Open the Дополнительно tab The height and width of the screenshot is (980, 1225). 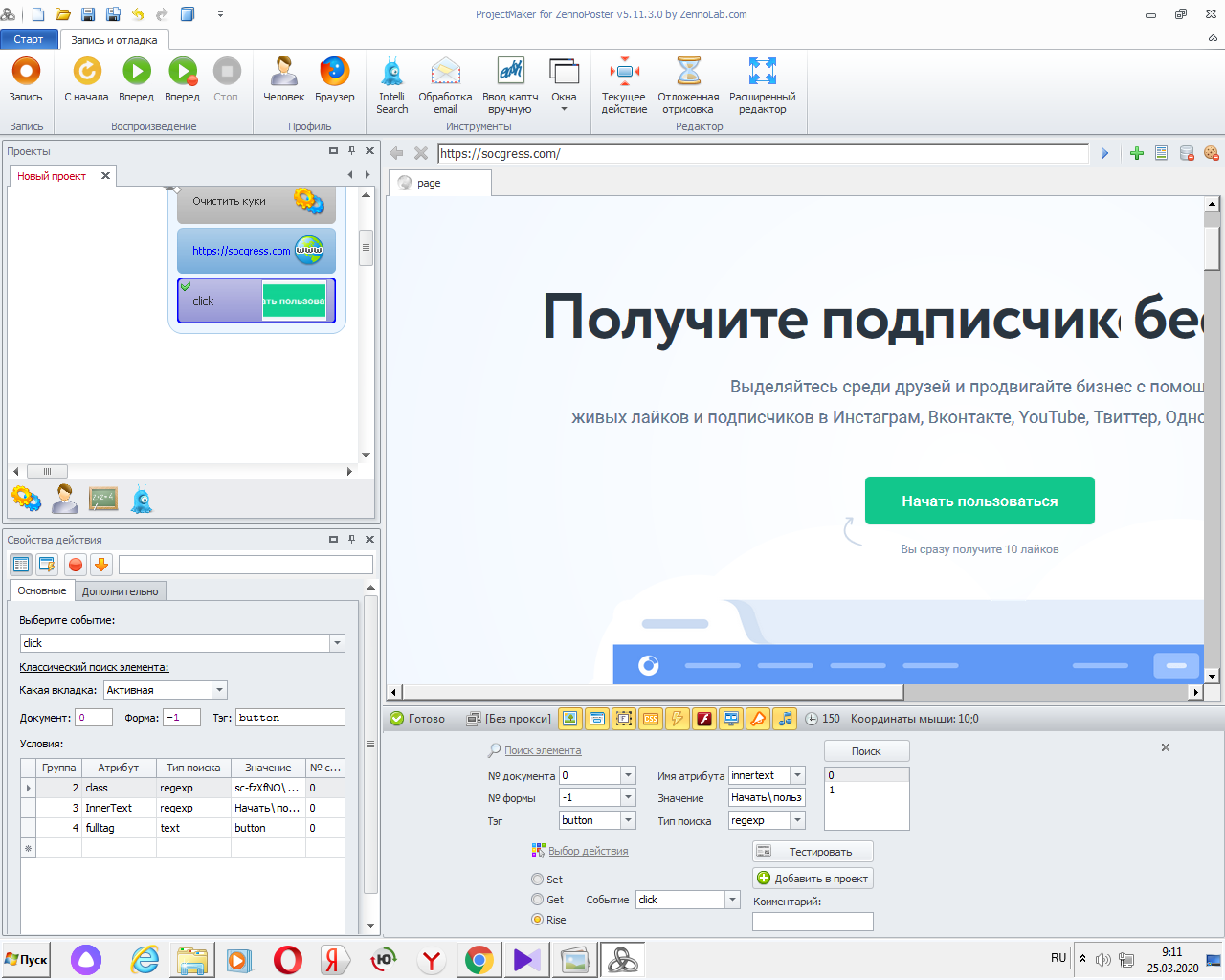point(120,591)
